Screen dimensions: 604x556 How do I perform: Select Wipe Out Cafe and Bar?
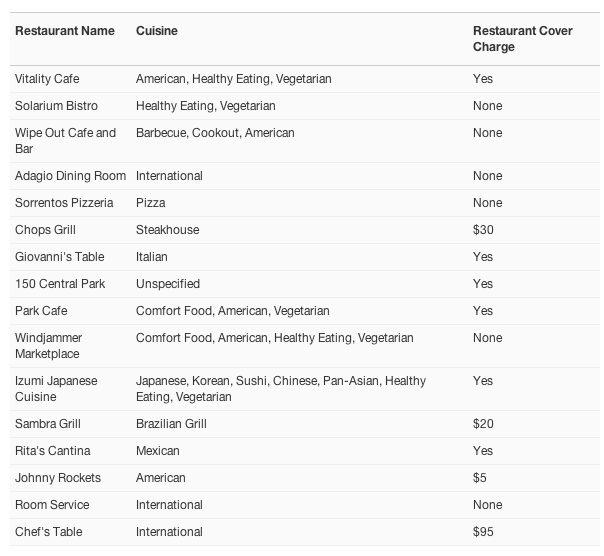click(x=65, y=141)
